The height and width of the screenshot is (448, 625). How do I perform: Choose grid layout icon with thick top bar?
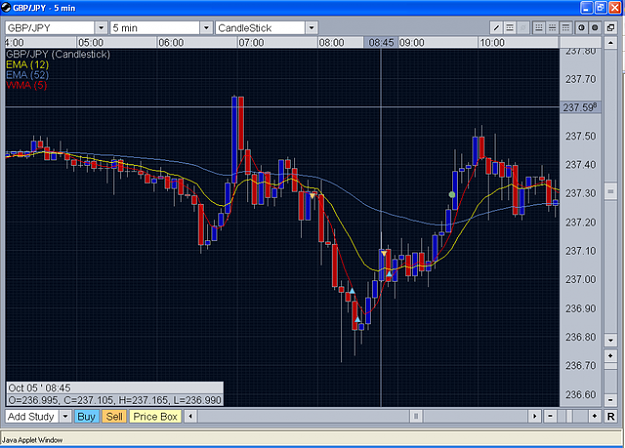[566, 28]
